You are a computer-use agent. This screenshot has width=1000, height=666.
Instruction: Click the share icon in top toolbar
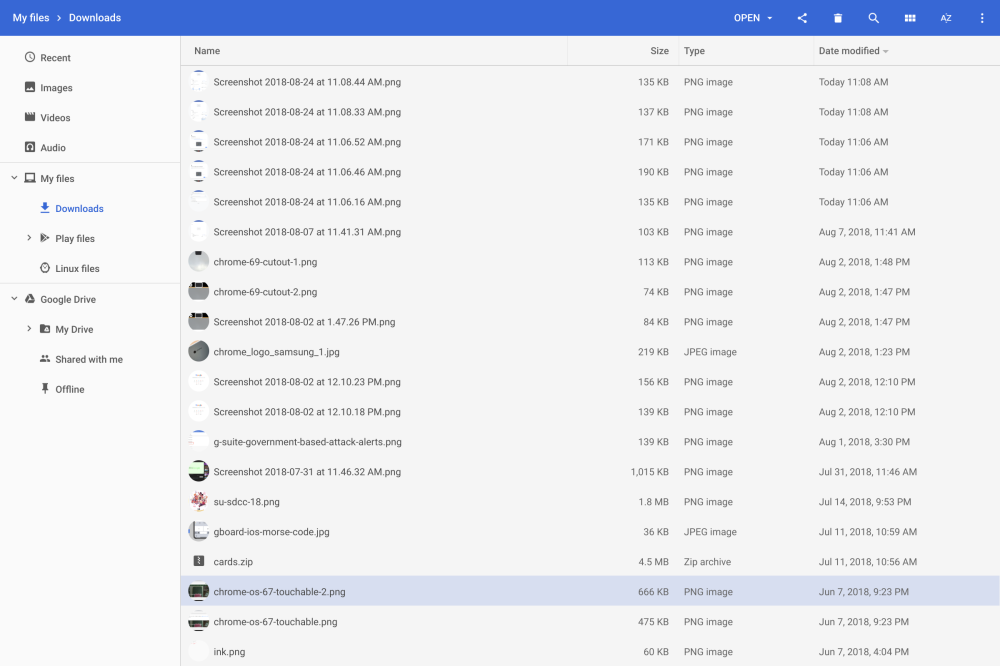[x=802, y=18]
